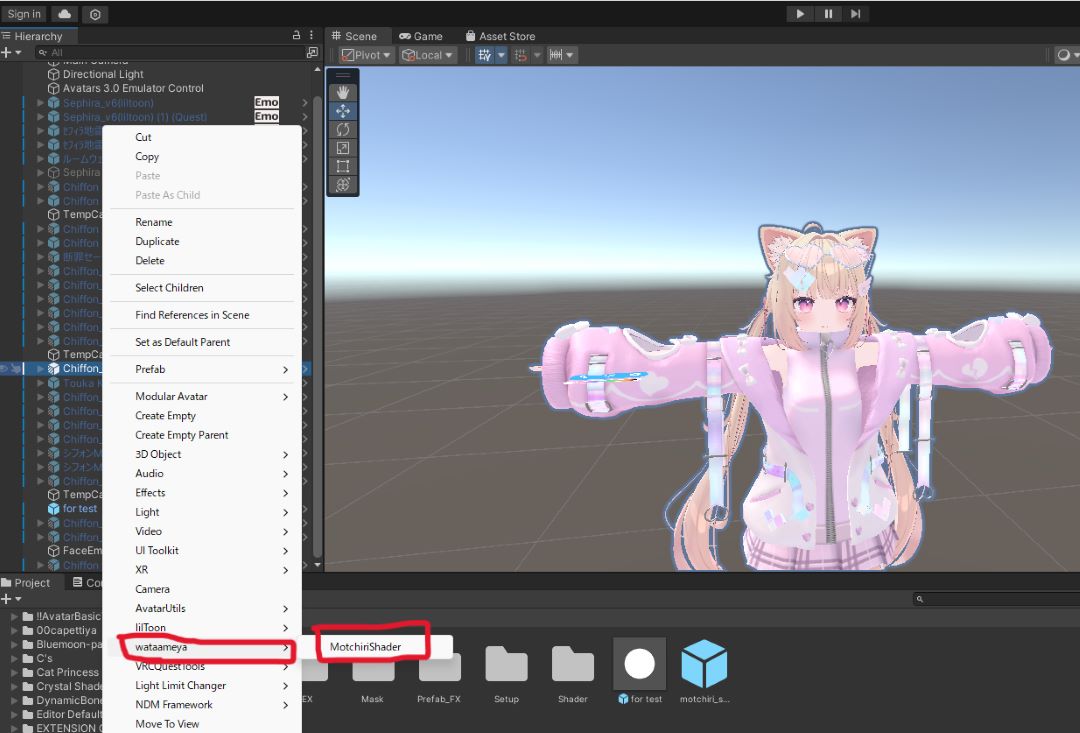
Task: Open the Modular Avatar submenu
Action: pos(202,396)
